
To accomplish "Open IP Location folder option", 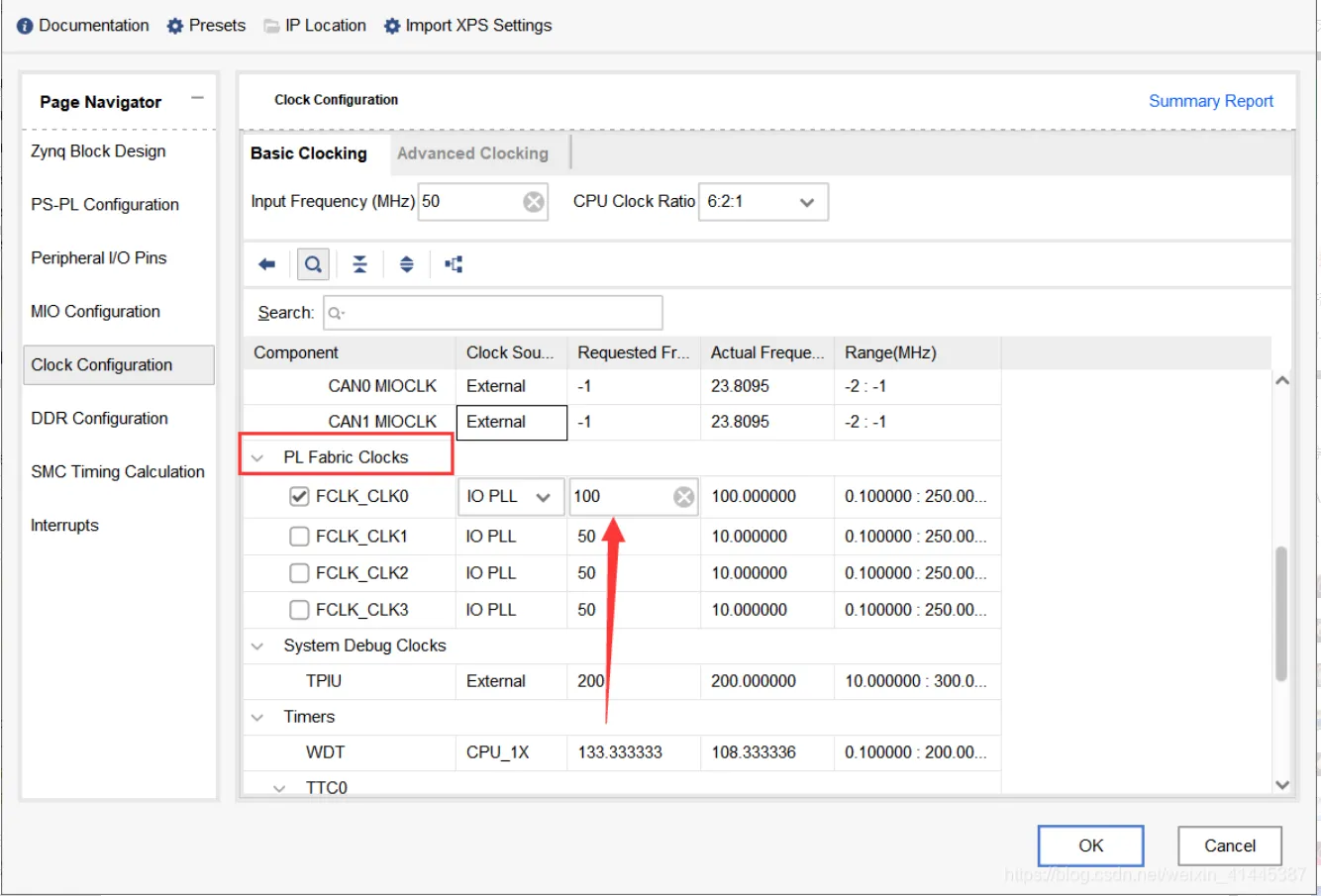I will [315, 26].
